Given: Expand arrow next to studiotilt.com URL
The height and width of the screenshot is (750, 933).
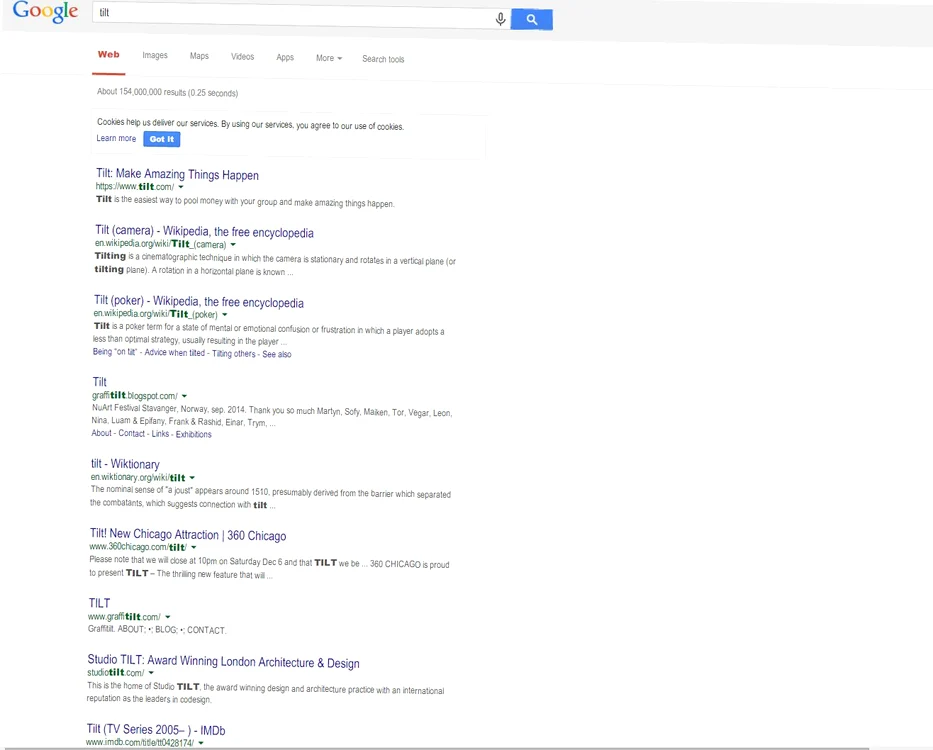Looking at the screenshot, I should (x=151, y=673).
